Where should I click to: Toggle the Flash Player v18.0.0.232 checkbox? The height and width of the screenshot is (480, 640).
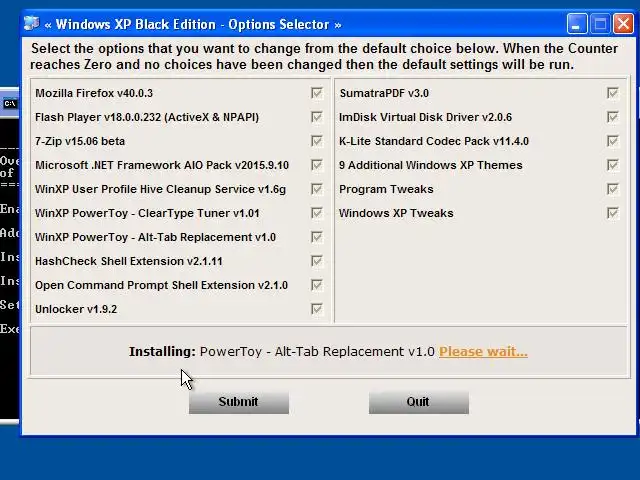(x=317, y=117)
